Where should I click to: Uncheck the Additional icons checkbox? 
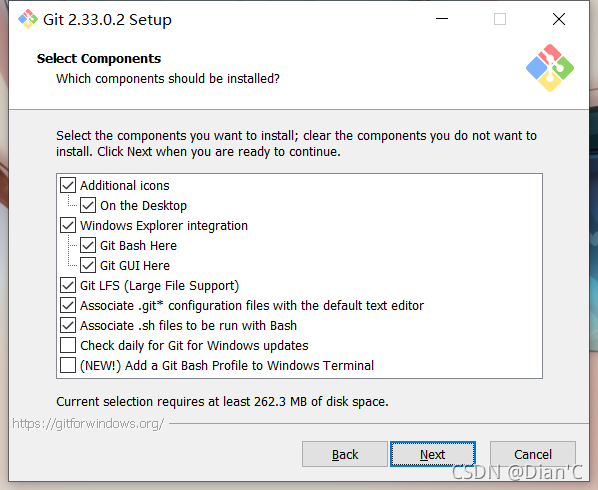coord(68,185)
